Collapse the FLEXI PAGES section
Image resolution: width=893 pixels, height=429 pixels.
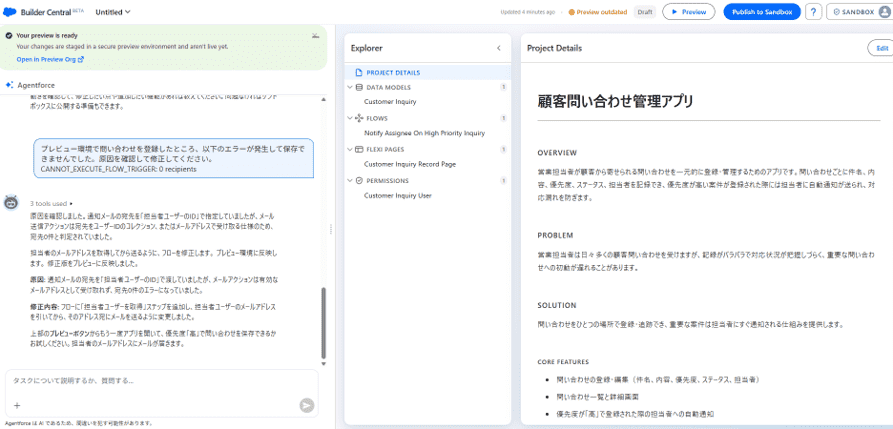(x=350, y=149)
